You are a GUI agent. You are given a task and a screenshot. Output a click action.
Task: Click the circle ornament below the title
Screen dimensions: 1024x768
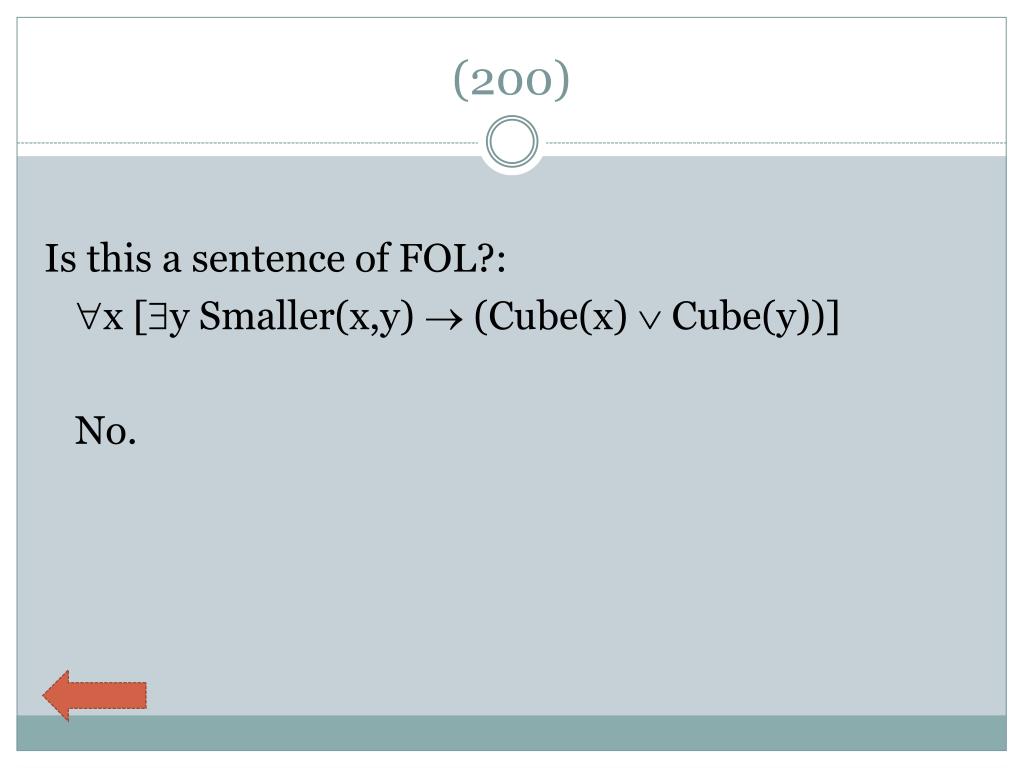pyautogui.click(x=512, y=142)
